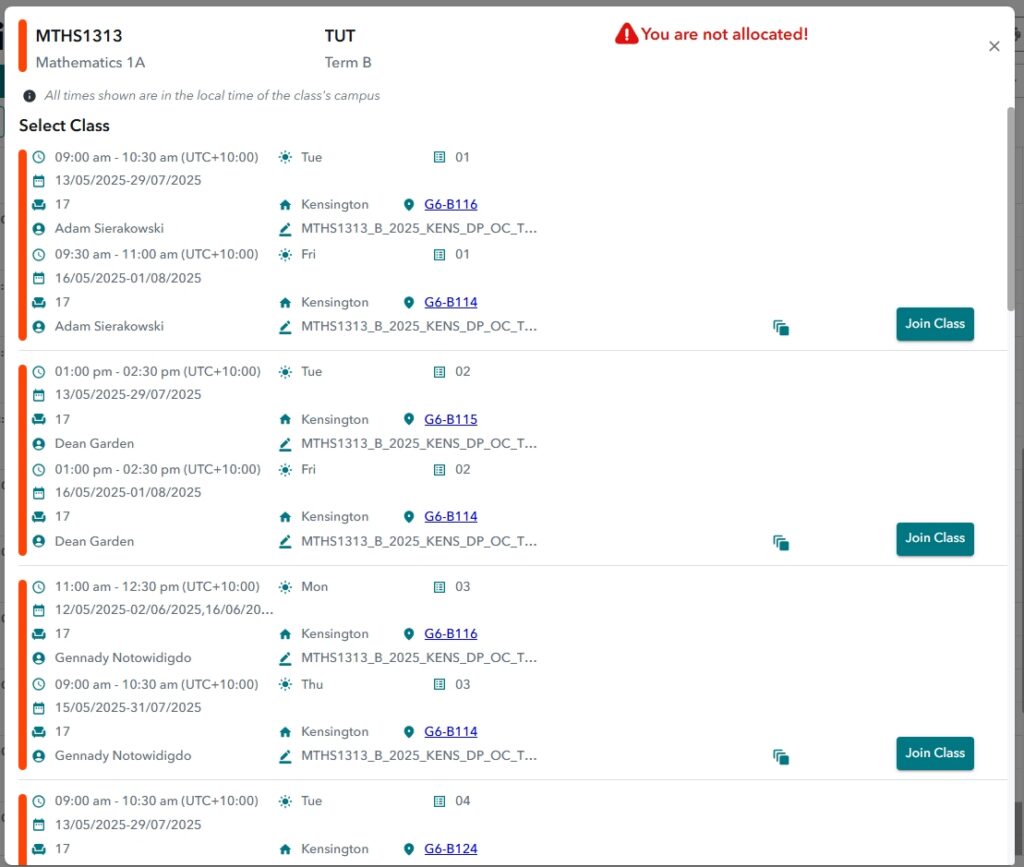Click the info icon beside local time note

click(30, 96)
